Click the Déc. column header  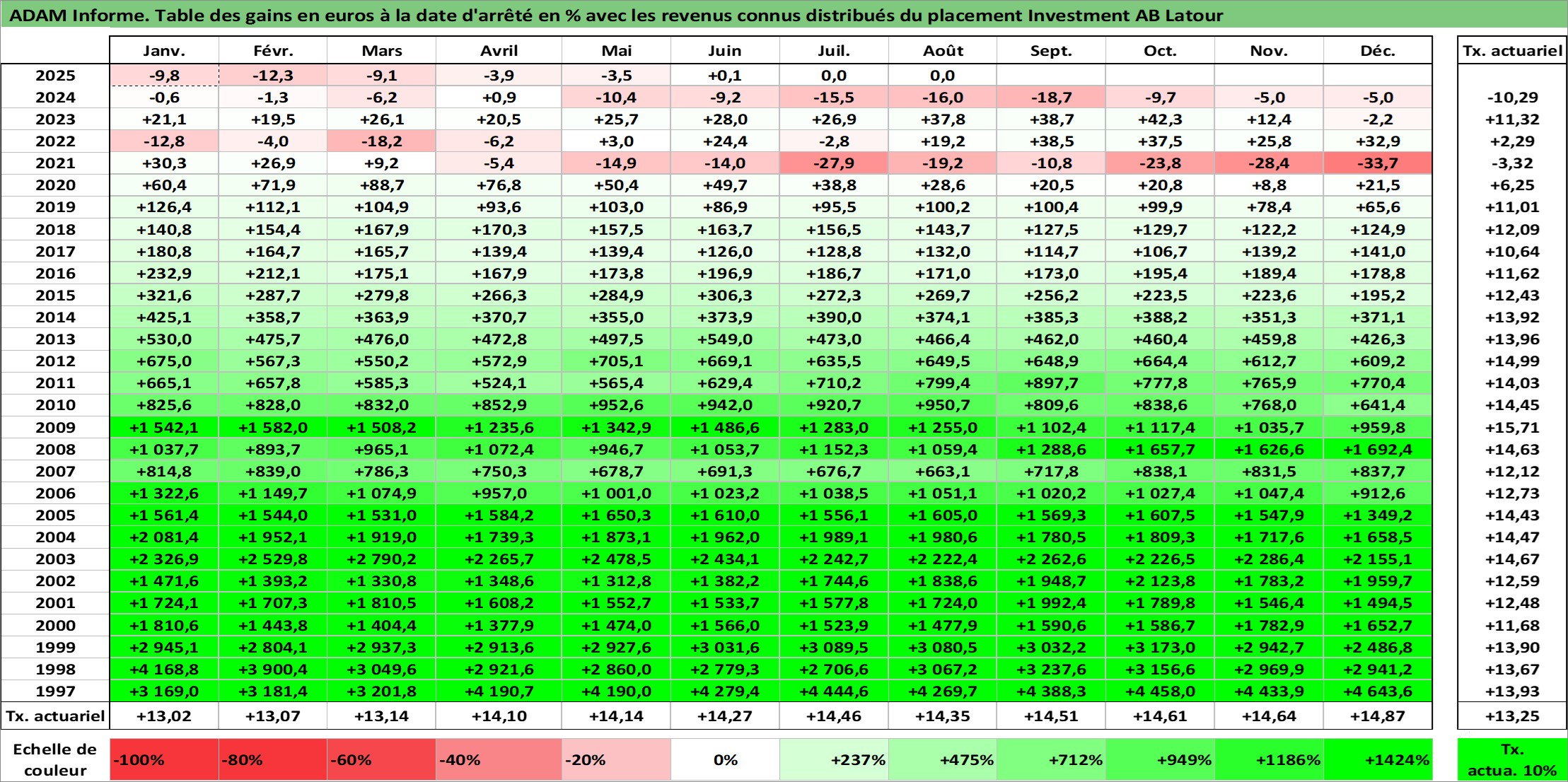click(1378, 50)
